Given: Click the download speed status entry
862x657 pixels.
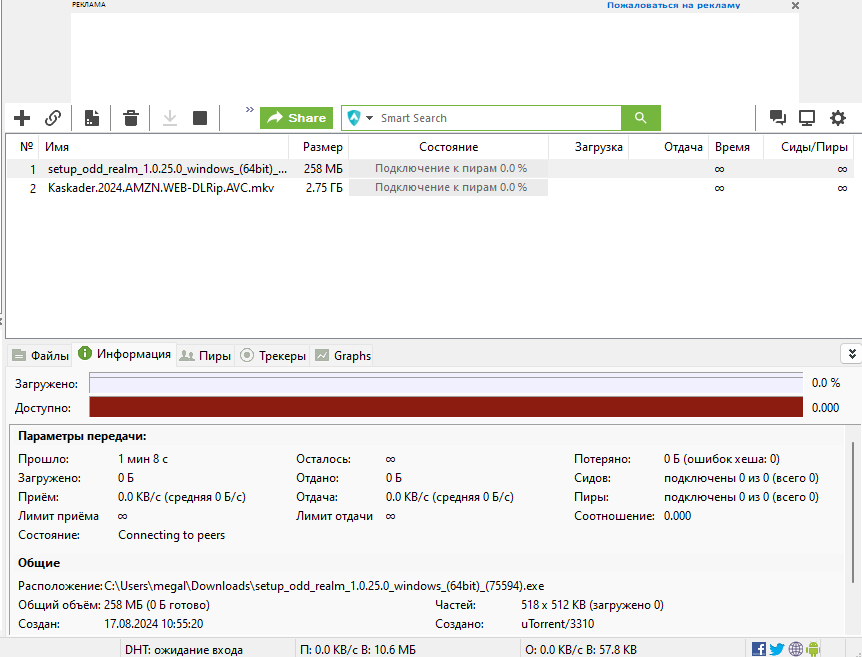Looking at the screenshot, I should [x=358, y=649].
